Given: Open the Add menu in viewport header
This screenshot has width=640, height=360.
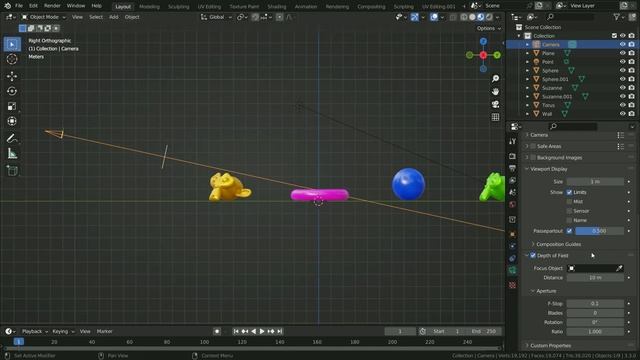Looking at the screenshot, I should 113,17.
